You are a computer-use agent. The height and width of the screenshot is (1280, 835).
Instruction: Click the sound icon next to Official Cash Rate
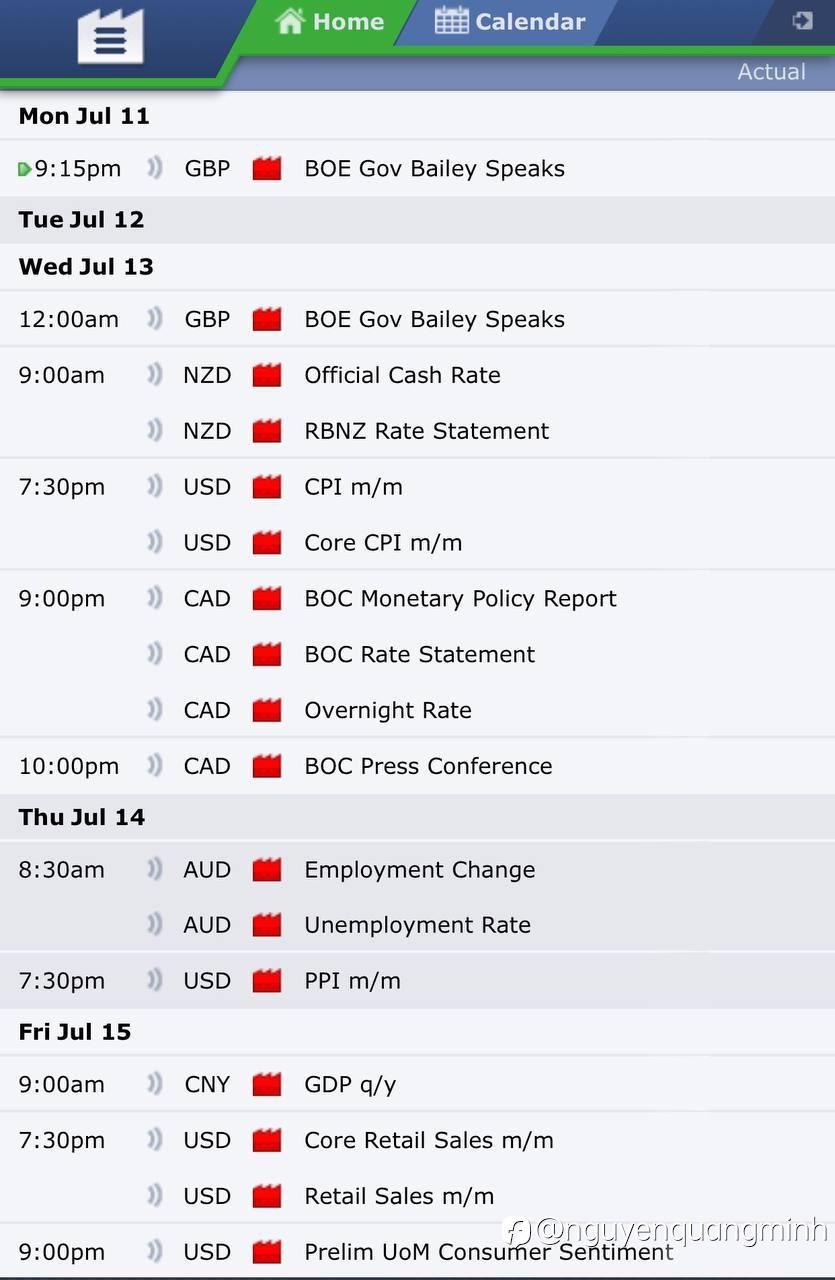[154, 375]
